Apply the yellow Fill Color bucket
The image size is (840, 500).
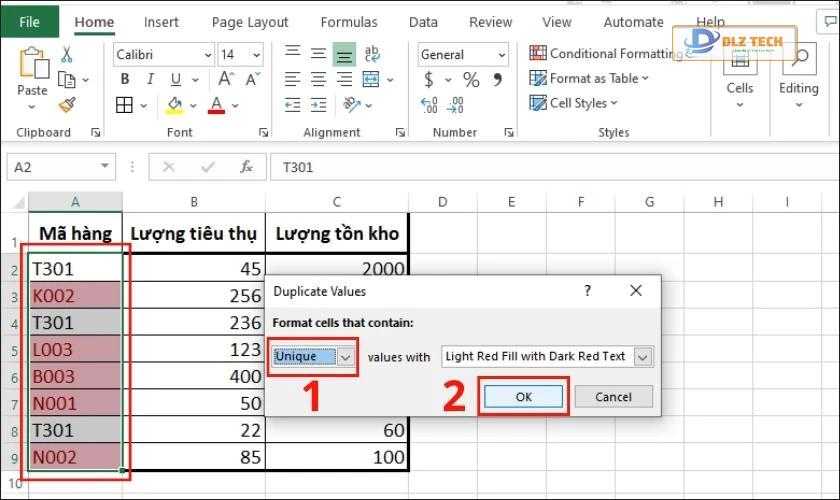coord(175,105)
